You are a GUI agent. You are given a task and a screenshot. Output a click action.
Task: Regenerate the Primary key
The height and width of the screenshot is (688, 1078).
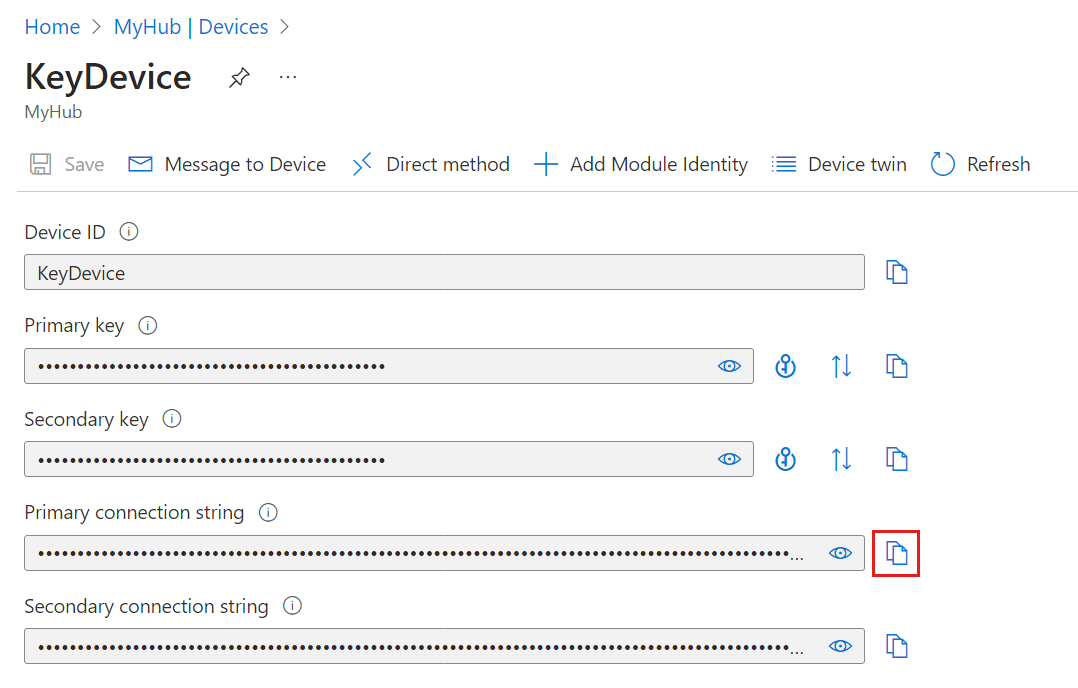point(785,366)
